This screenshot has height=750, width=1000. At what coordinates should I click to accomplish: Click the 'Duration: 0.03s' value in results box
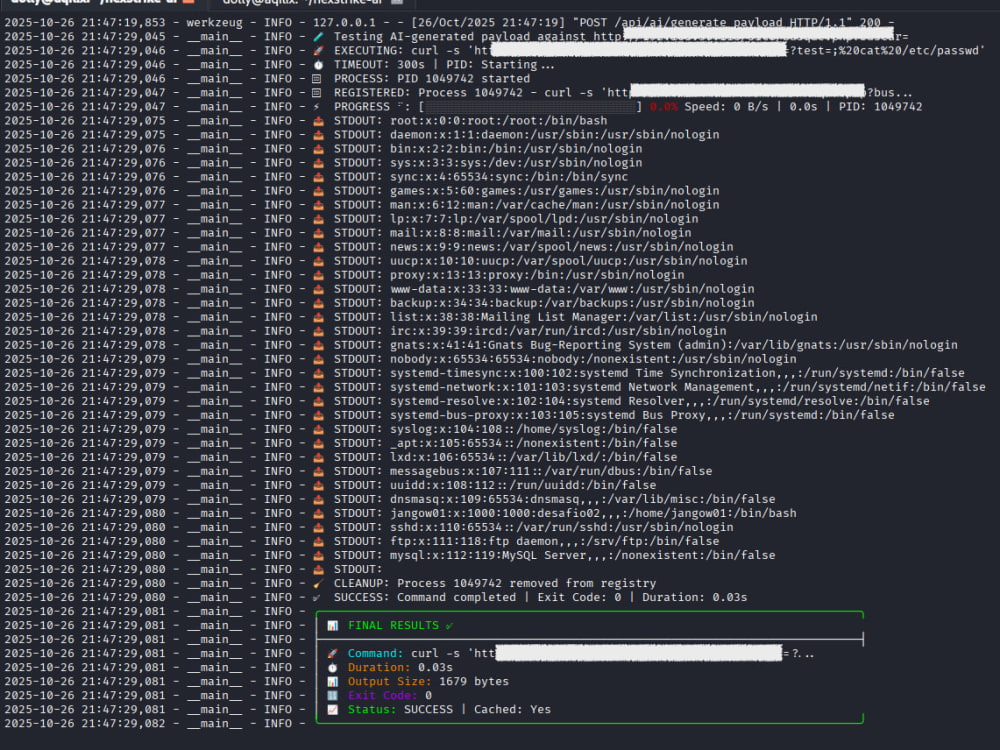(x=400, y=668)
